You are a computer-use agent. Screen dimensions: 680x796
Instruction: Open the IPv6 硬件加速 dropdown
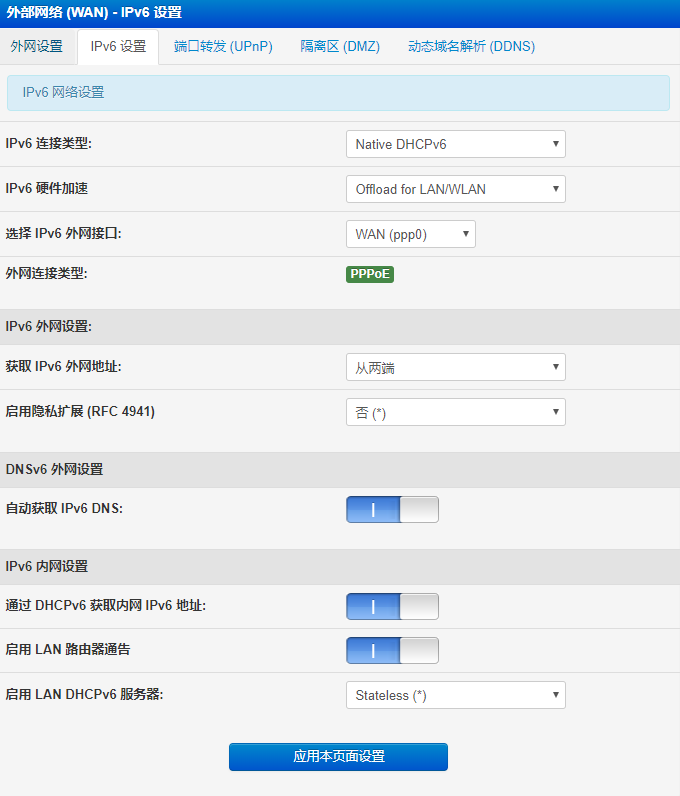[x=455, y=189]
